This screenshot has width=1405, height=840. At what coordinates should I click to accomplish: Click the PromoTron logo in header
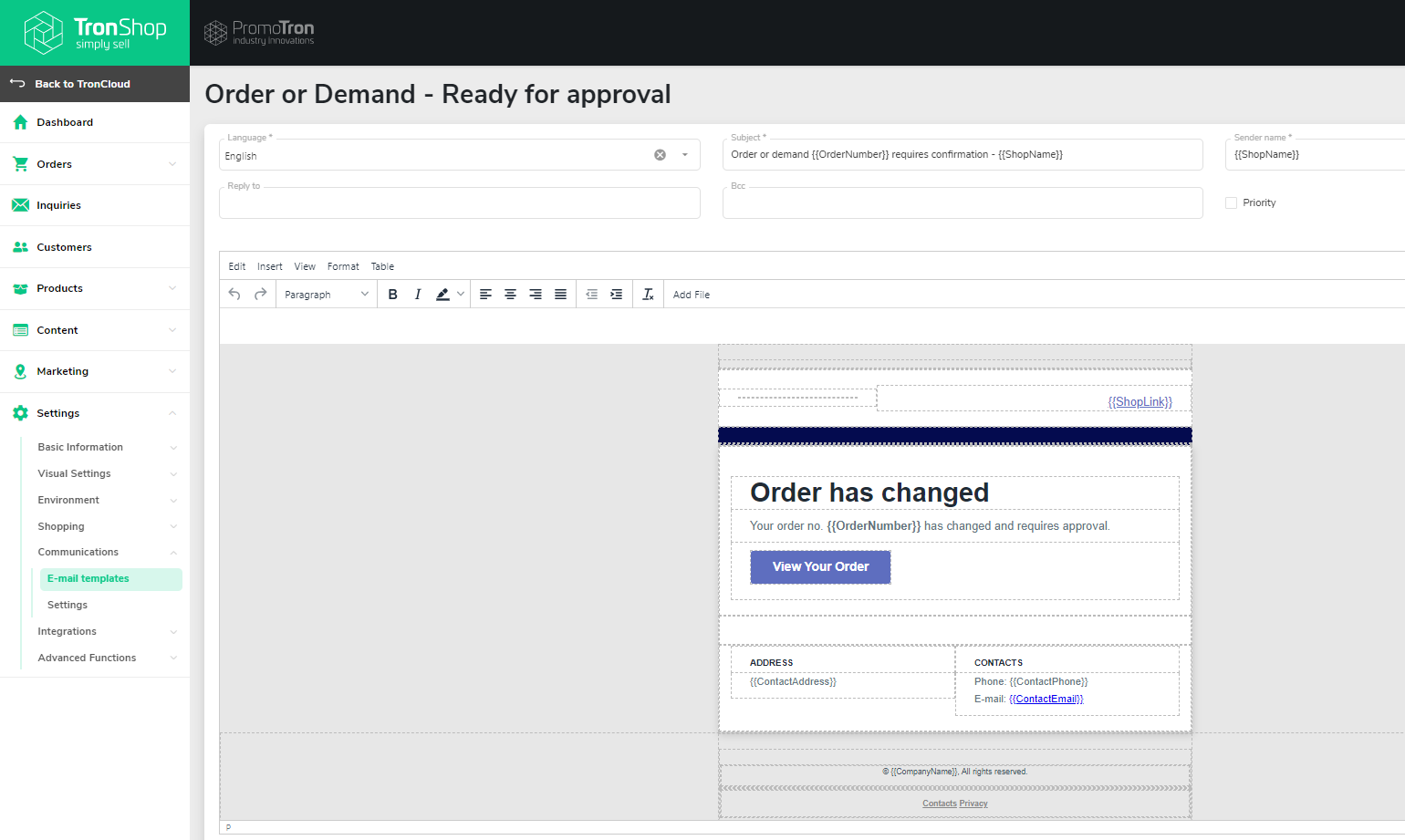click(x=259, y=33)
